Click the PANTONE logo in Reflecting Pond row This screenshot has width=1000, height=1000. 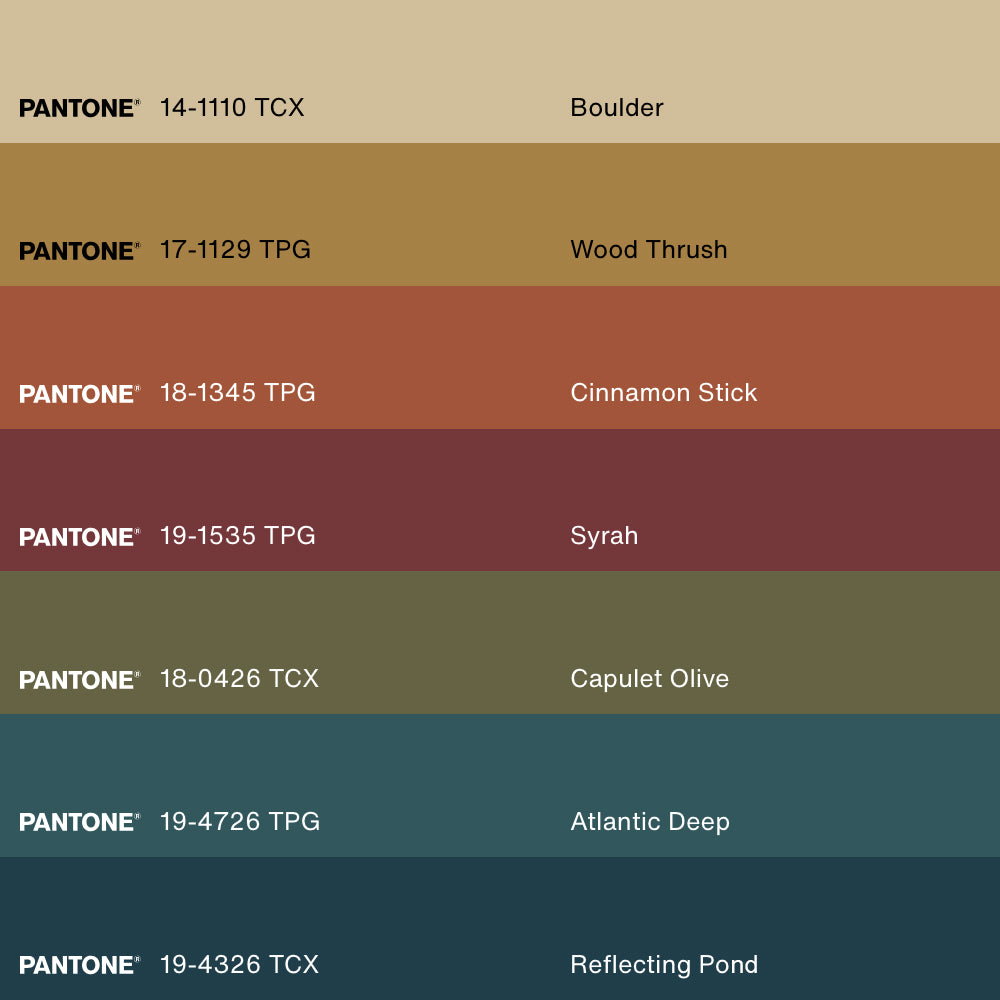79,965
